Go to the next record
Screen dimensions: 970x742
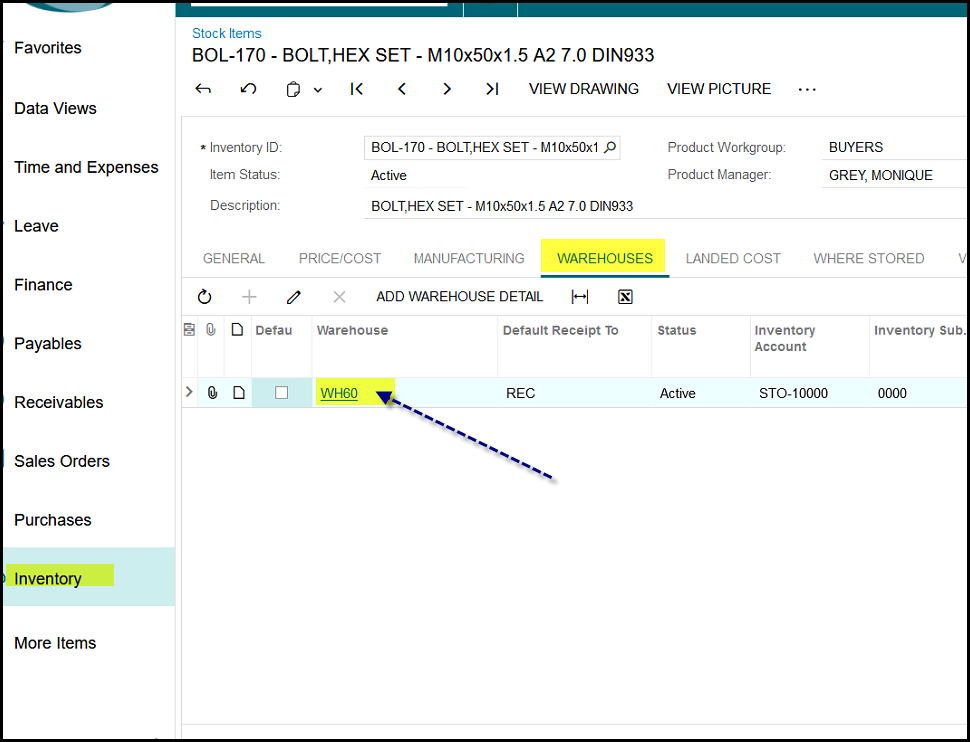point(447,89)
